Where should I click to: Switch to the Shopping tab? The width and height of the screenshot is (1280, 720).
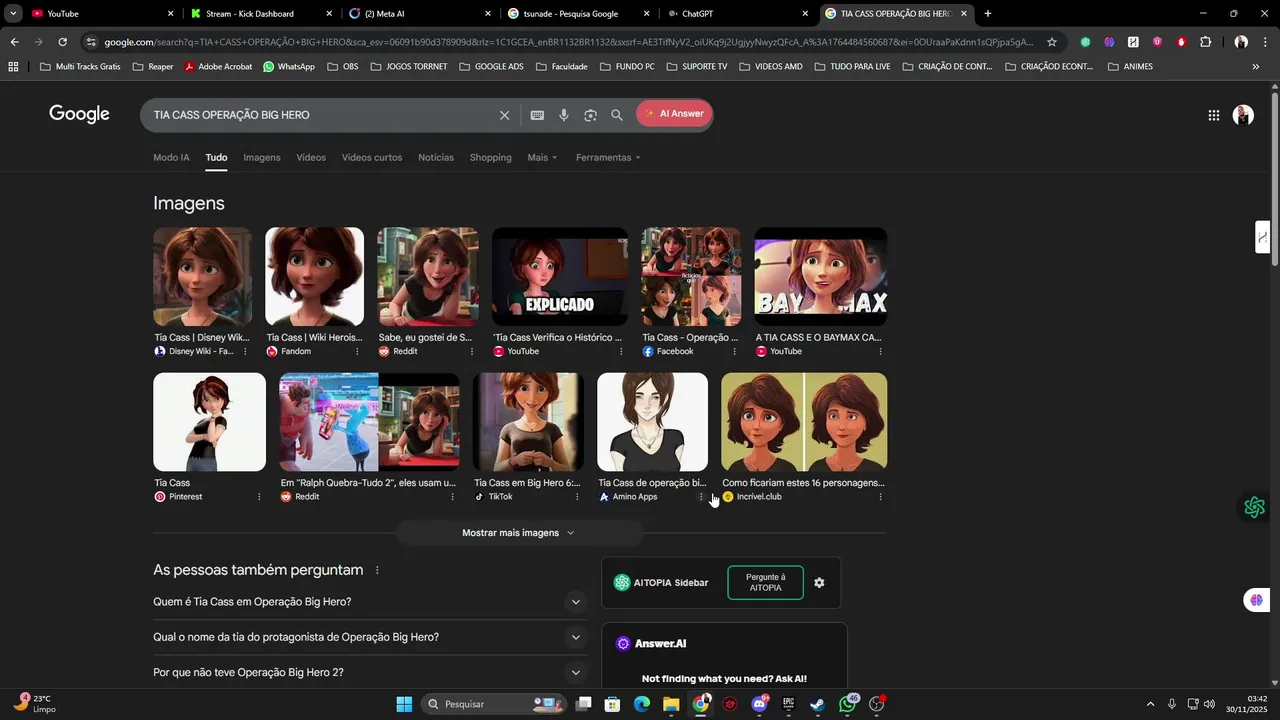tap(490, 158)
